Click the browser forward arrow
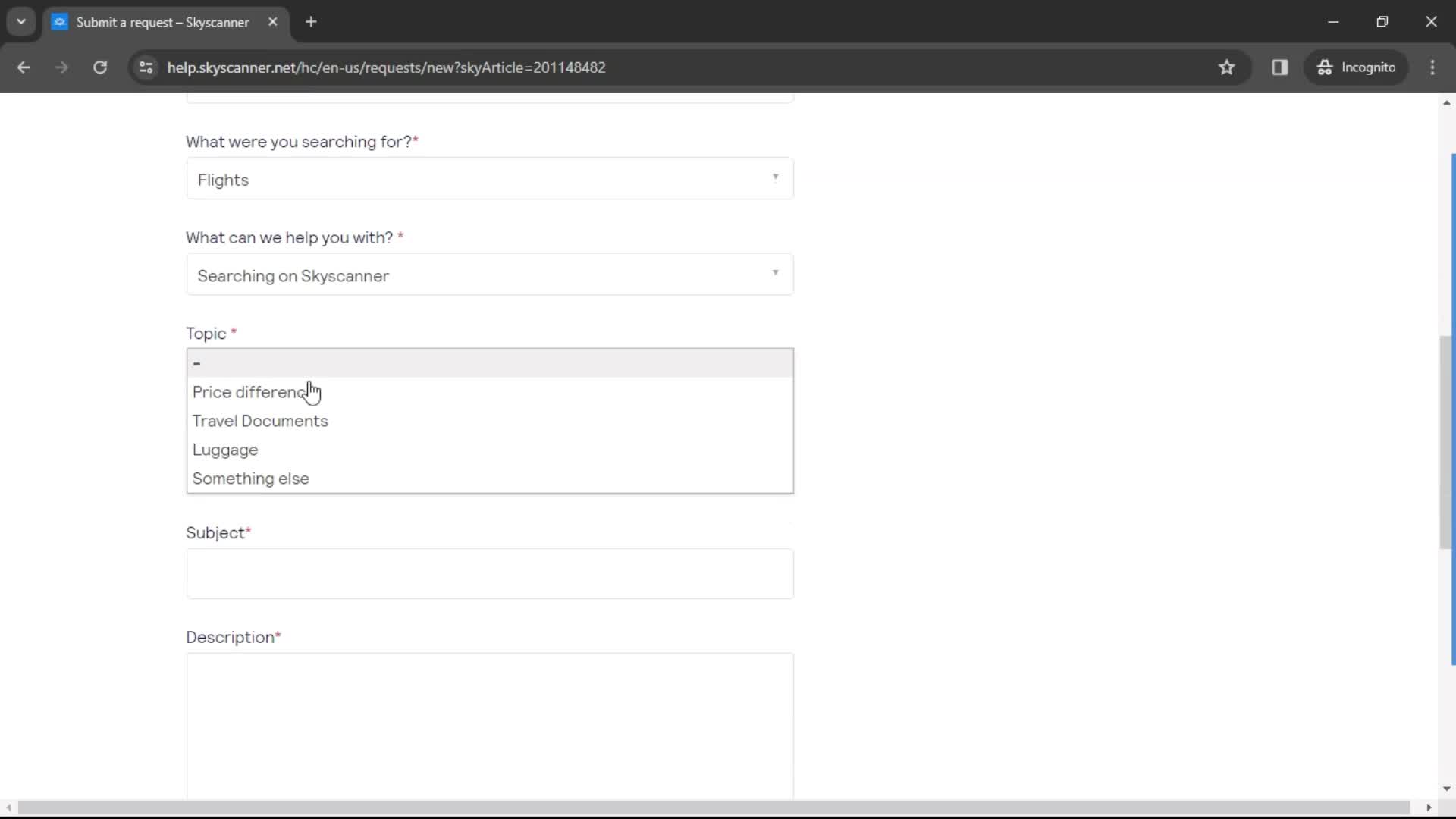Viewport: 1456px width, 819px height. point(61,67)
